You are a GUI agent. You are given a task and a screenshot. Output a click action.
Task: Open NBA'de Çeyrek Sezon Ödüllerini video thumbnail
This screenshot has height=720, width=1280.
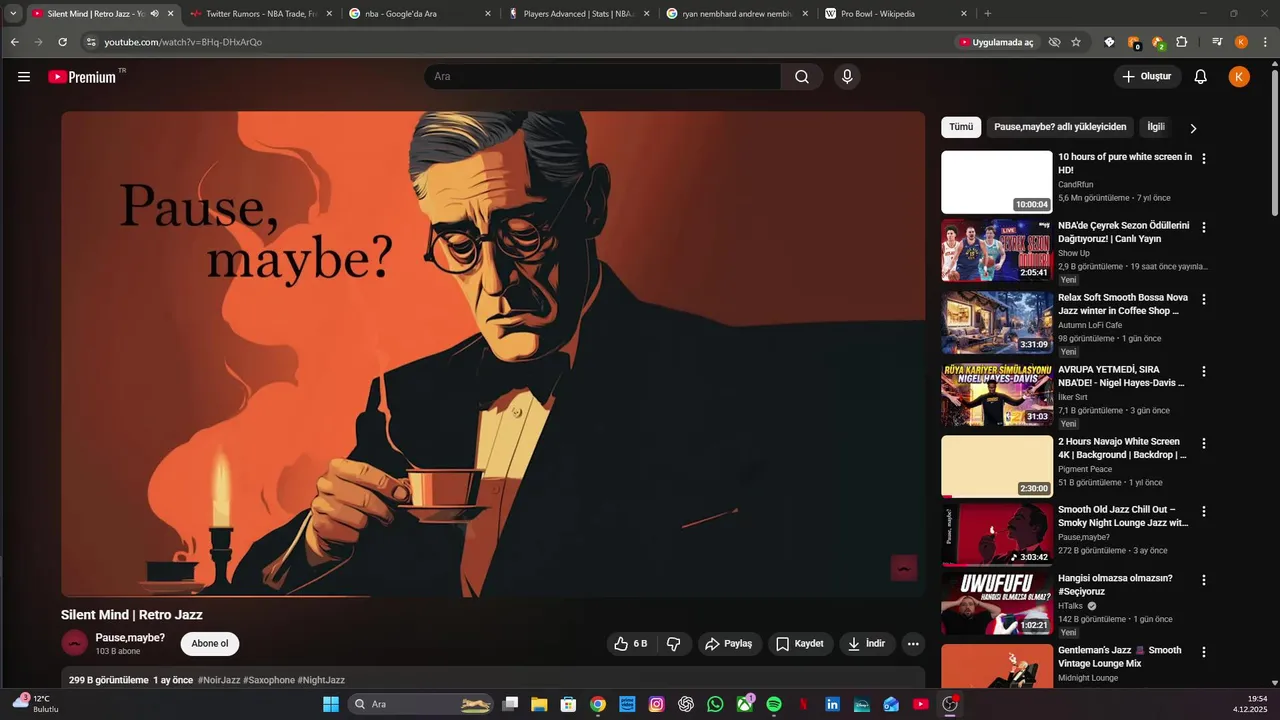click(x=997, y=251)
